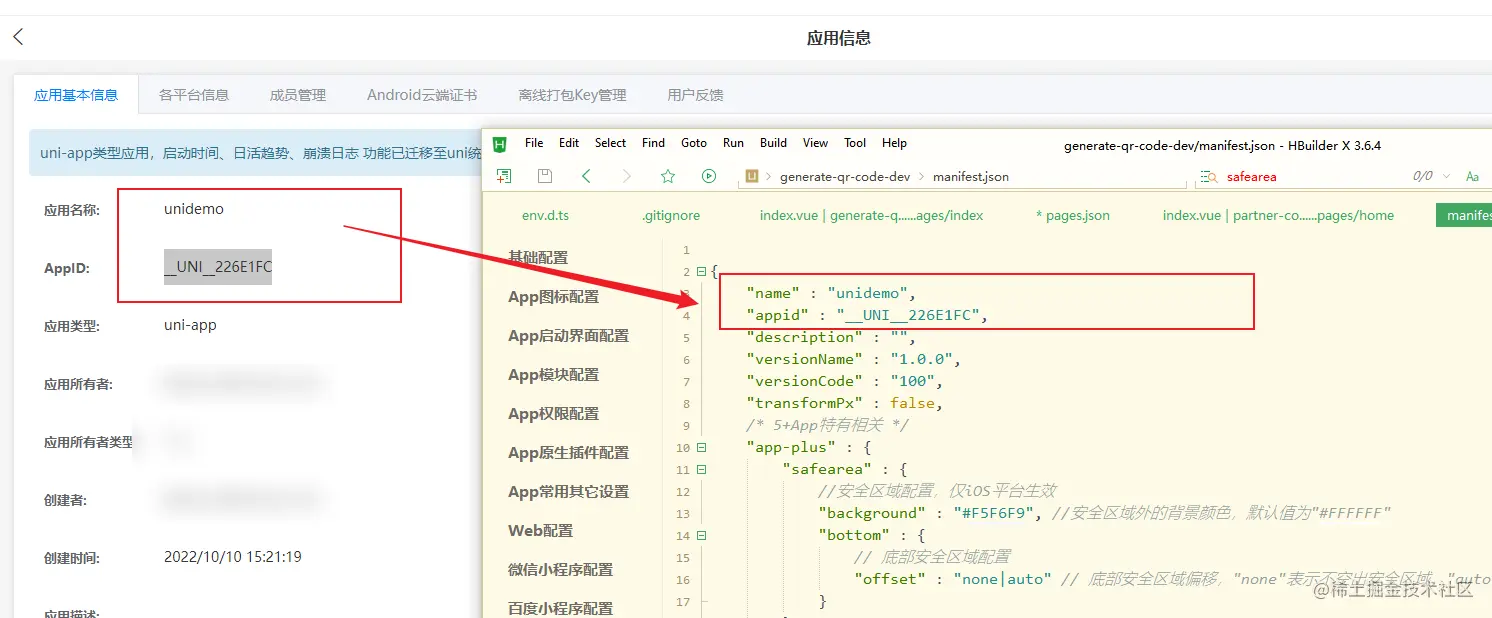Open App模块配置 in manifest sidebar
Screen dimensions: 1492x618
pyautogui.click(x=554, y=374)
